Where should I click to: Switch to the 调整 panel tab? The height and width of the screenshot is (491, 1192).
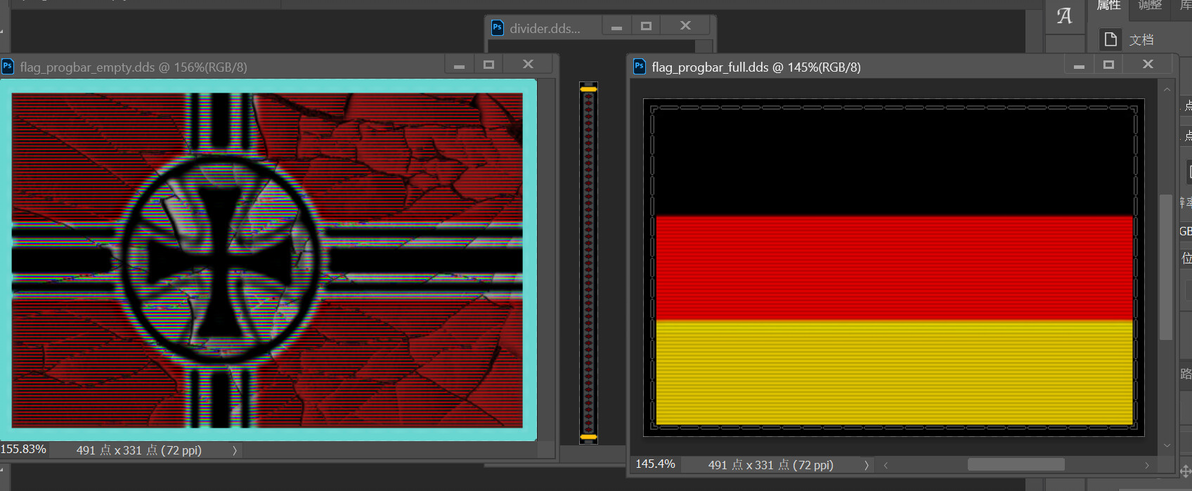[x=1149, y=6]
